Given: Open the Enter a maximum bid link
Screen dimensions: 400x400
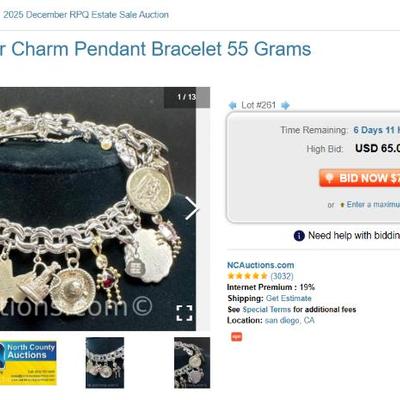Looking at the screenshot, I should point(373,204).
